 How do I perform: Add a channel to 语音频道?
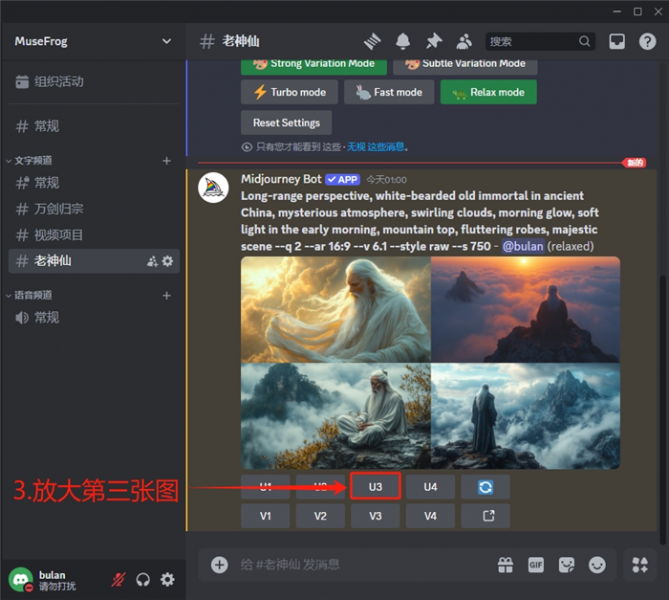tap(167, 295)
